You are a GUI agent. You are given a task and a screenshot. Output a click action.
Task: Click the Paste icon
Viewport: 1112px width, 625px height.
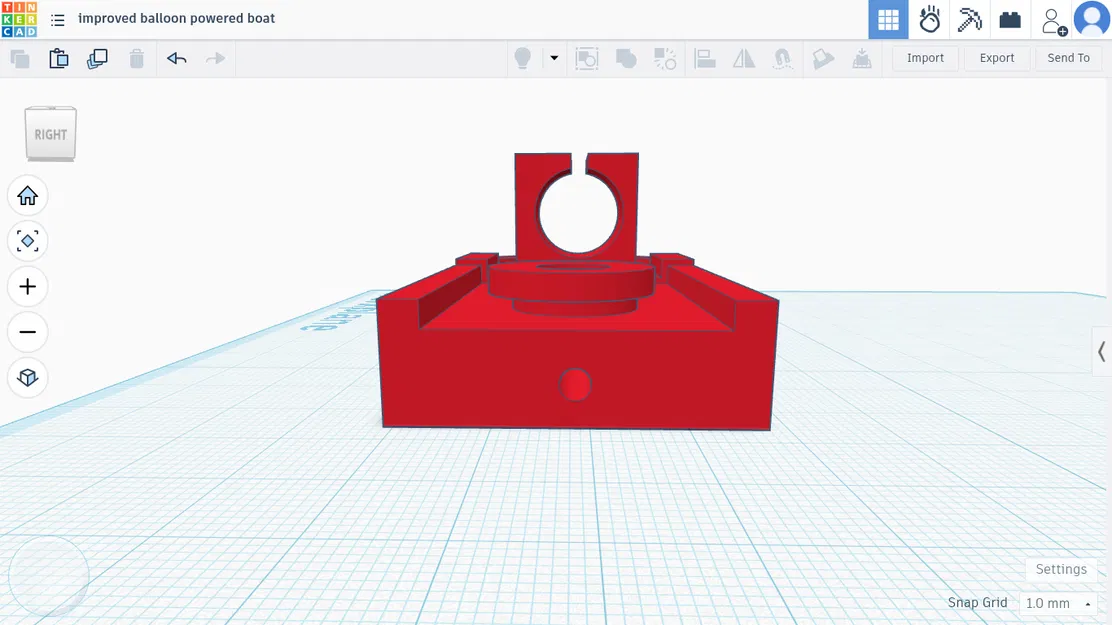pos(59,58)
